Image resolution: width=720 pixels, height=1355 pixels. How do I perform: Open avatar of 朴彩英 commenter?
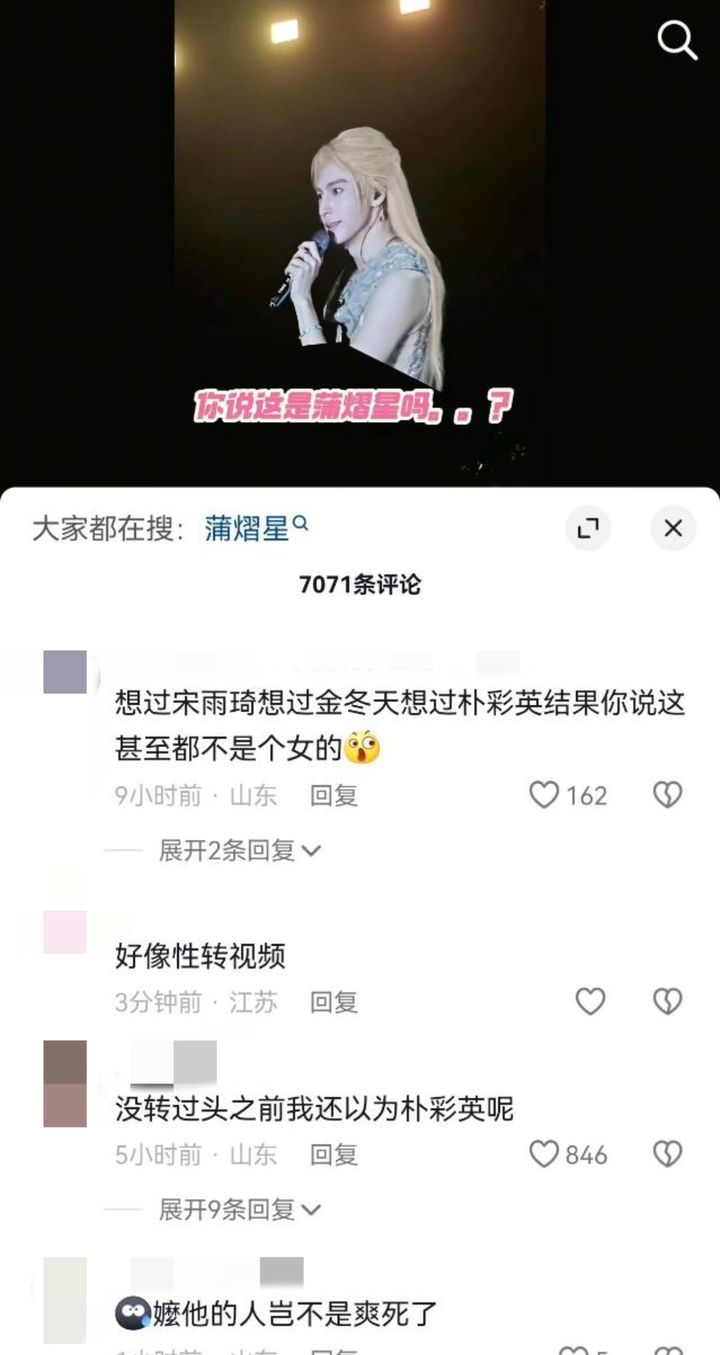click(x=65, y=1084)
